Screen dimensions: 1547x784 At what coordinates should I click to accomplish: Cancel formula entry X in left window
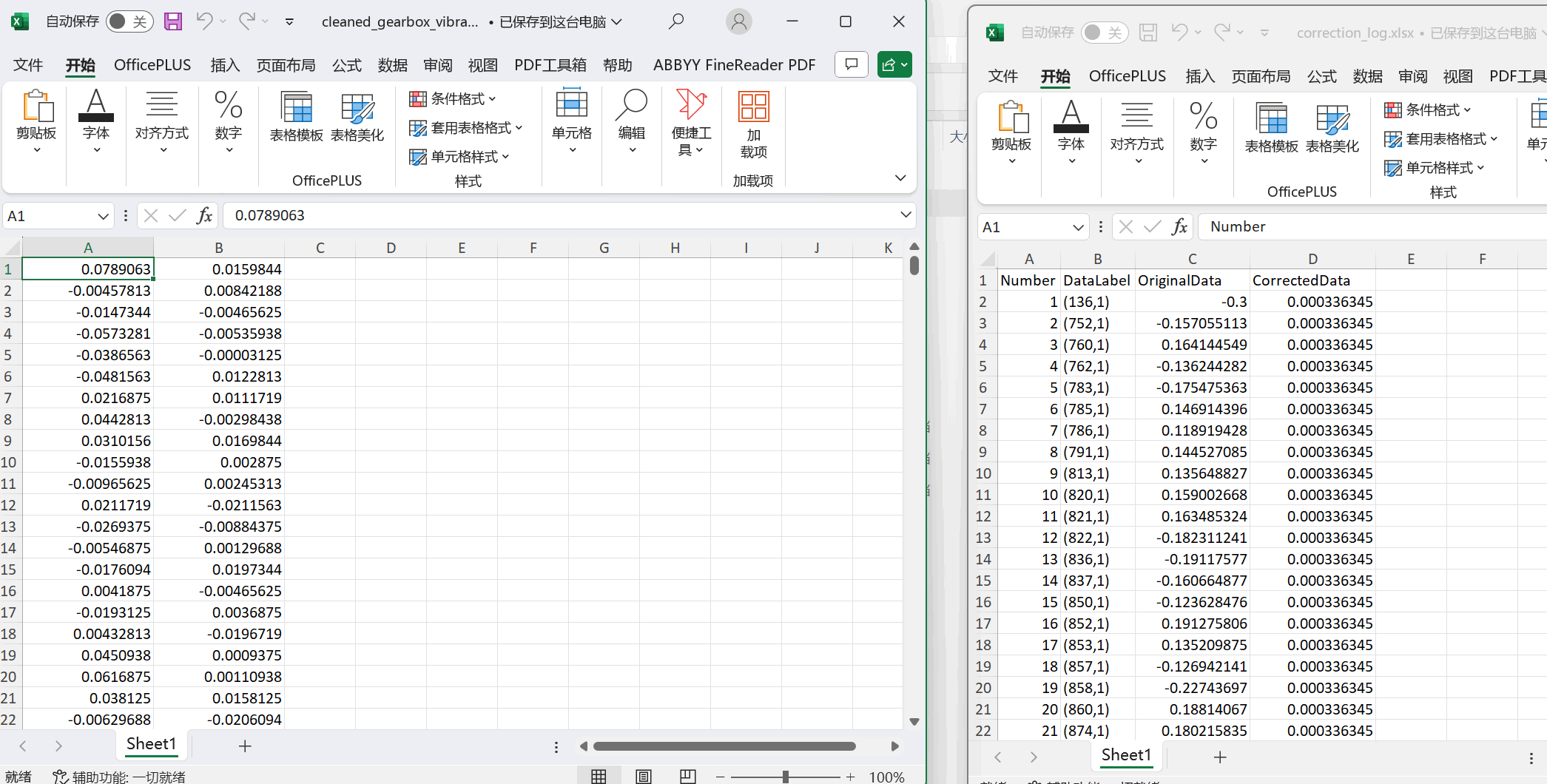pyautogui.click(x=151, y=215)
